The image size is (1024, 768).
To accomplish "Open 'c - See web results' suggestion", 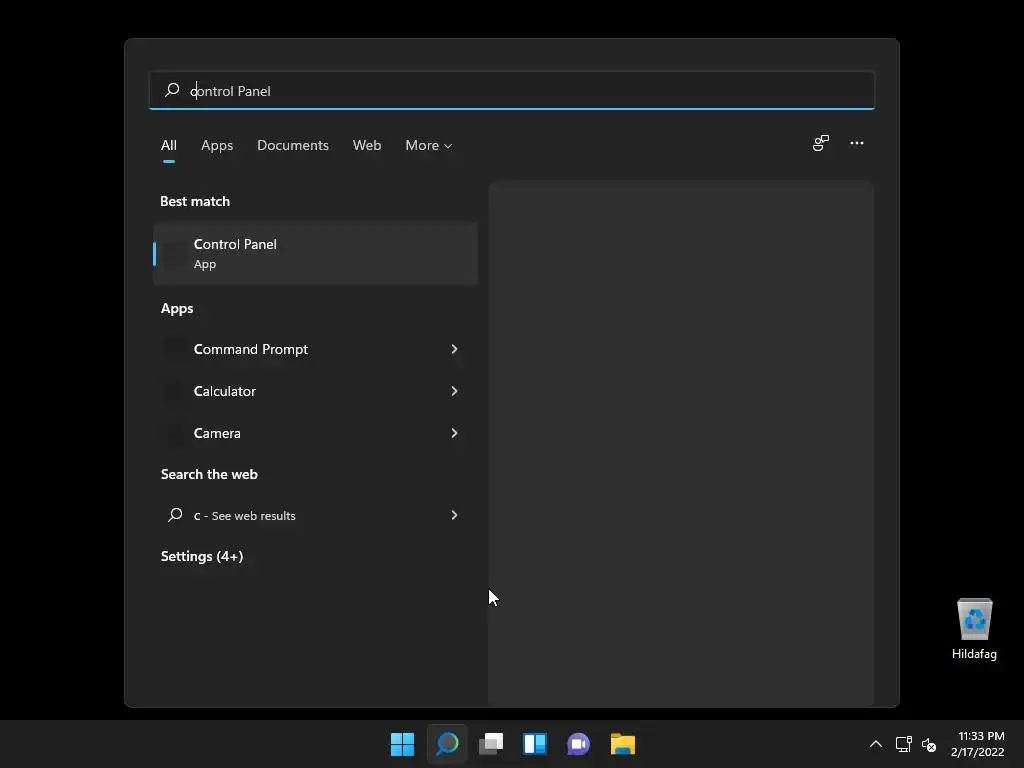I will coord(244,515).
